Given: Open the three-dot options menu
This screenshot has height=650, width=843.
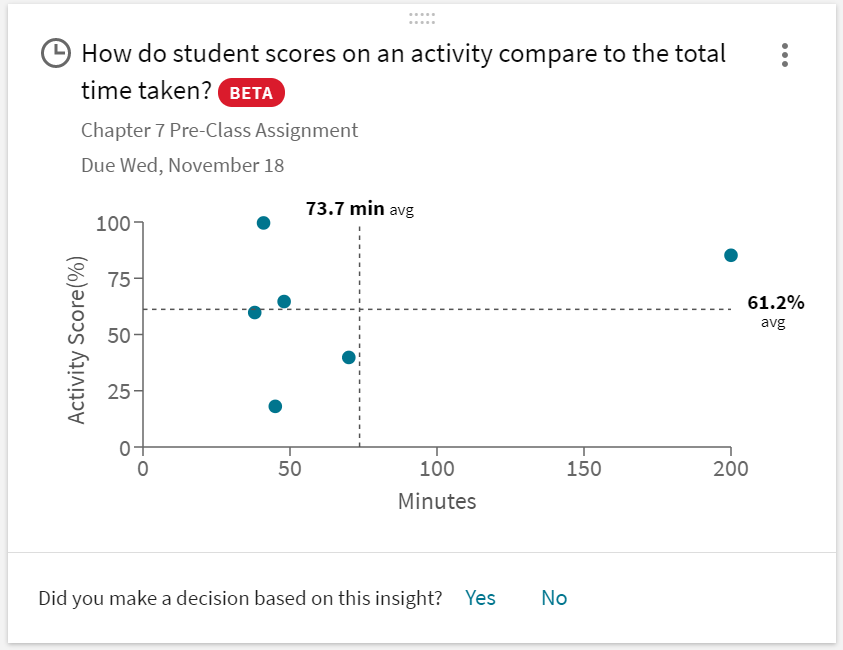Looking at the screenshot, I should (x=786, y=56).
